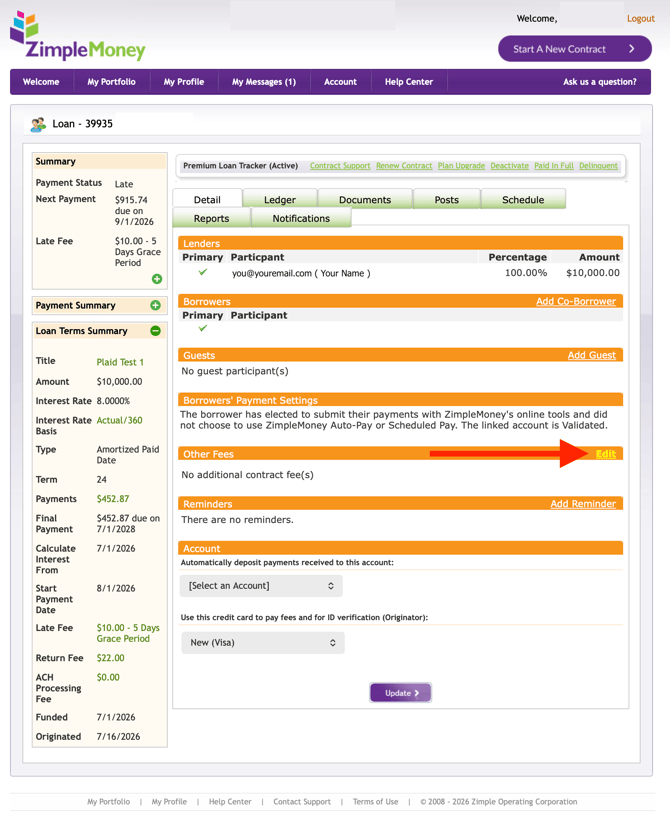The image size is (670, 823).
Task: Click the Delinquent link
Action: 598,165
